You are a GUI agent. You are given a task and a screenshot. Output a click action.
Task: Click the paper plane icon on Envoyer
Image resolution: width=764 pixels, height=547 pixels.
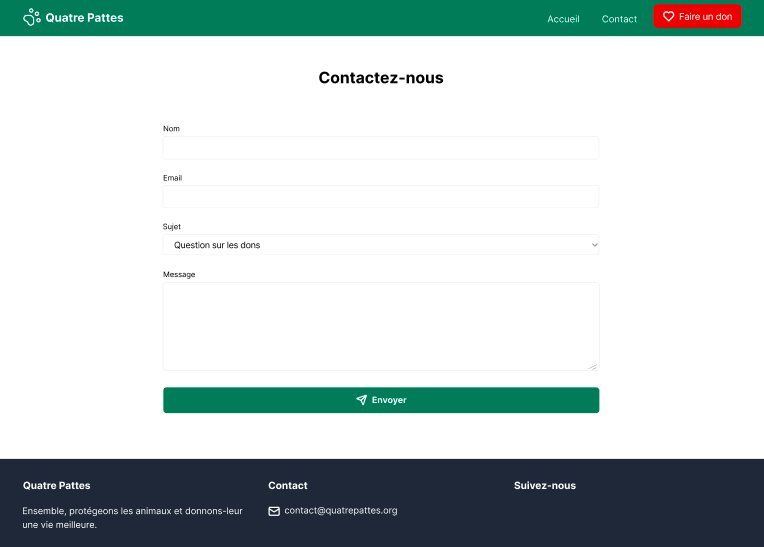[x=361, y=400]
